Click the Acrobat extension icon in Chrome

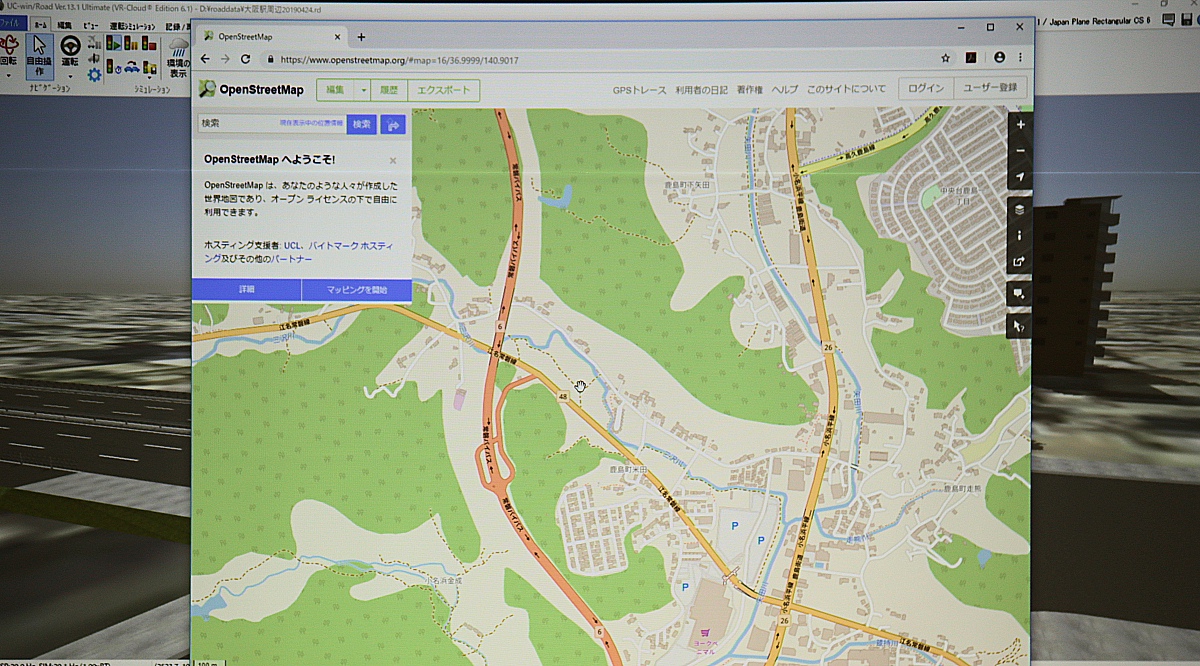pos(970,58)
